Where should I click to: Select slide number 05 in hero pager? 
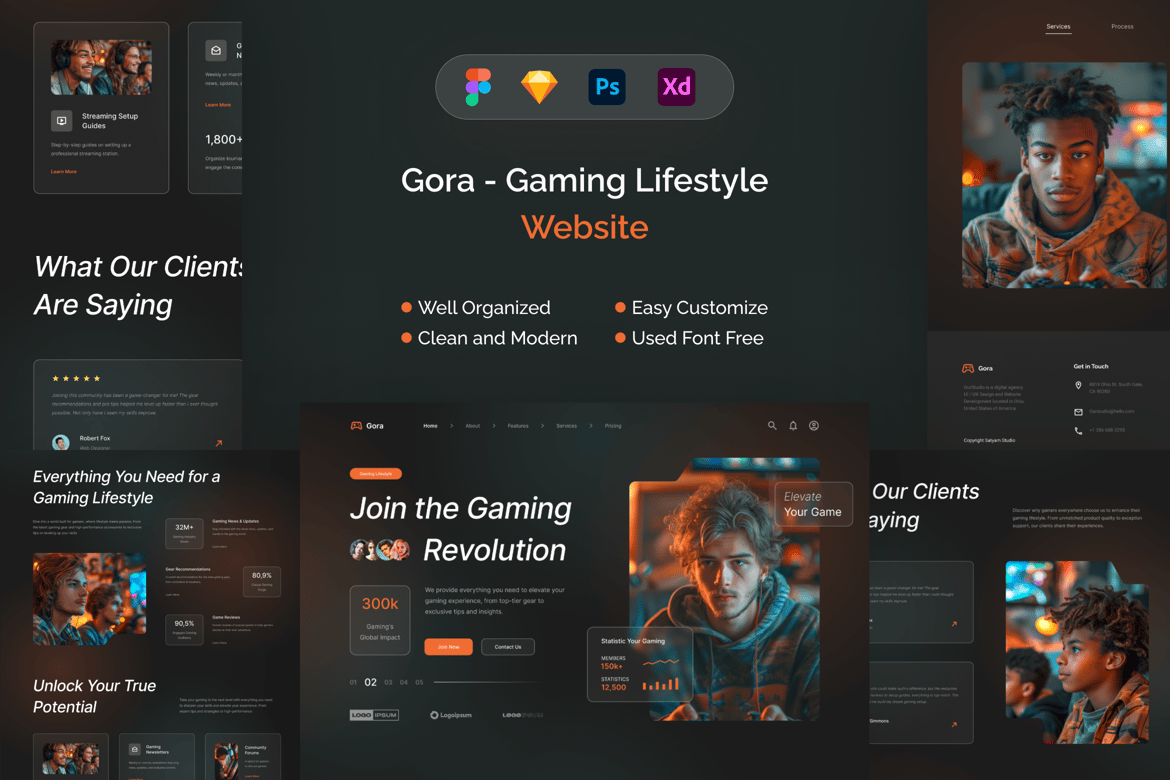pos(419,682)
